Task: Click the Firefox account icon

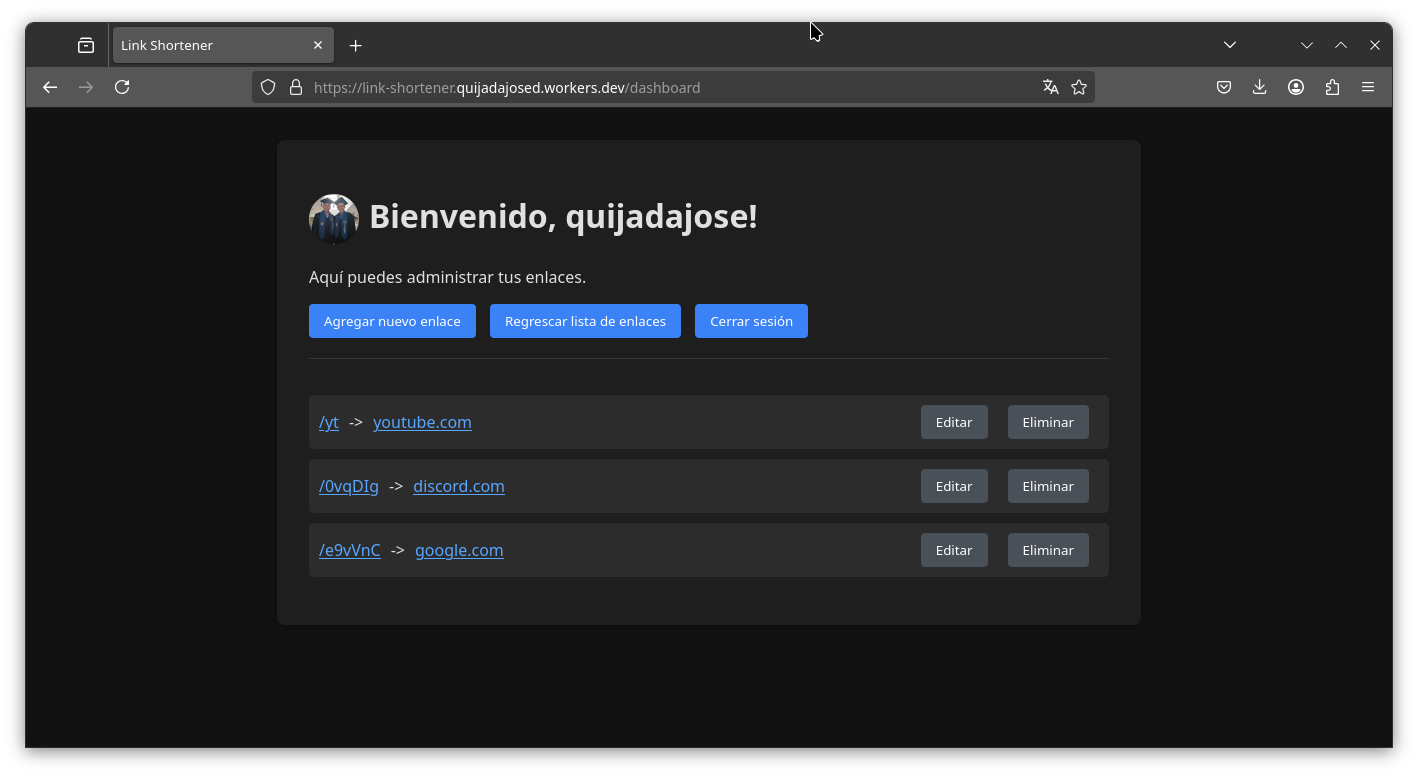Action: click(1296, 87)
